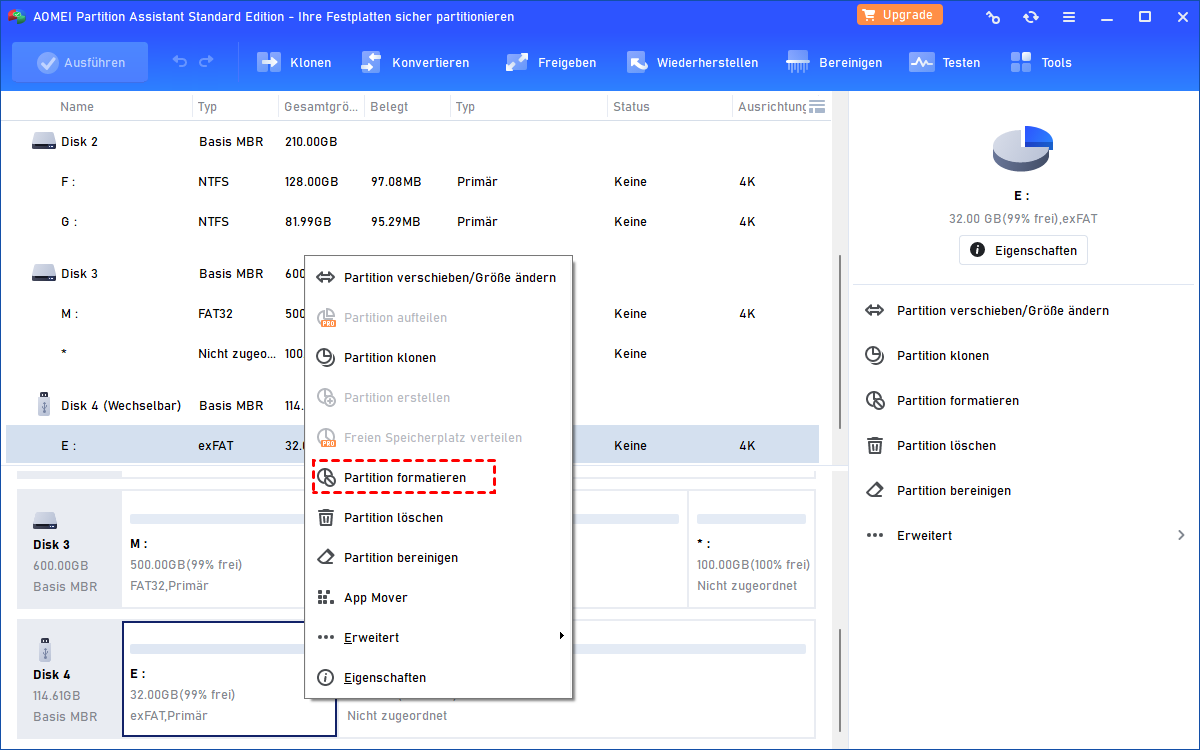Open the Bereinigen toolbar item

point(834,62)
